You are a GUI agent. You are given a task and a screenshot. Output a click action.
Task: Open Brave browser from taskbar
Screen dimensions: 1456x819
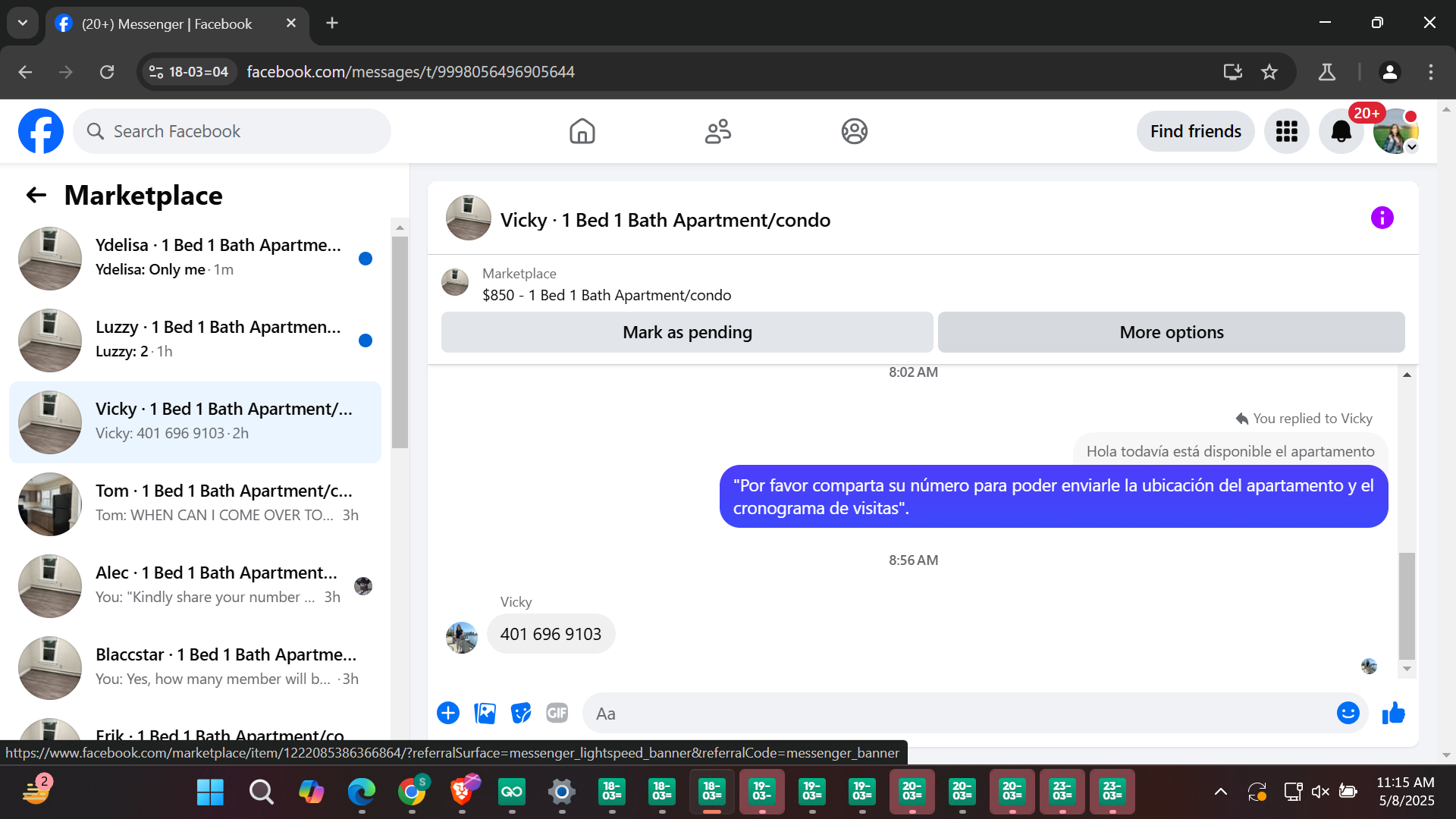pyautogui.click(x=462, y=792)
